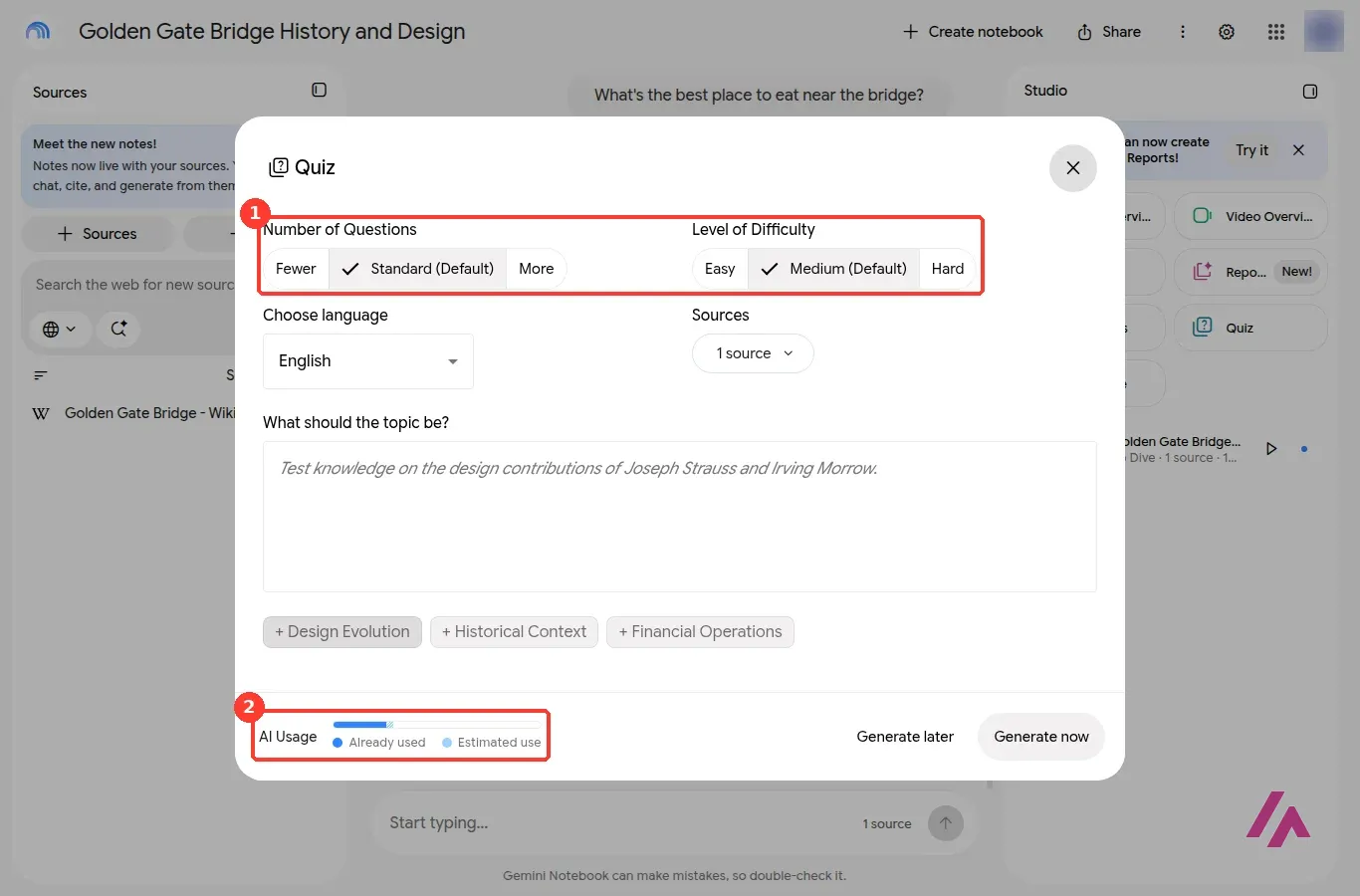Image resolution: width=1360 pixels, height=896 pixels.
Task: Add the Financial Operations topic suggestion
Action: [700, 632]
